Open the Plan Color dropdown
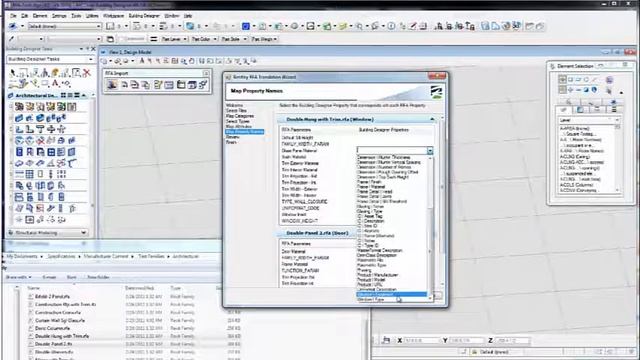This screenshot has width=640, height=360. (x=203, y=39)
